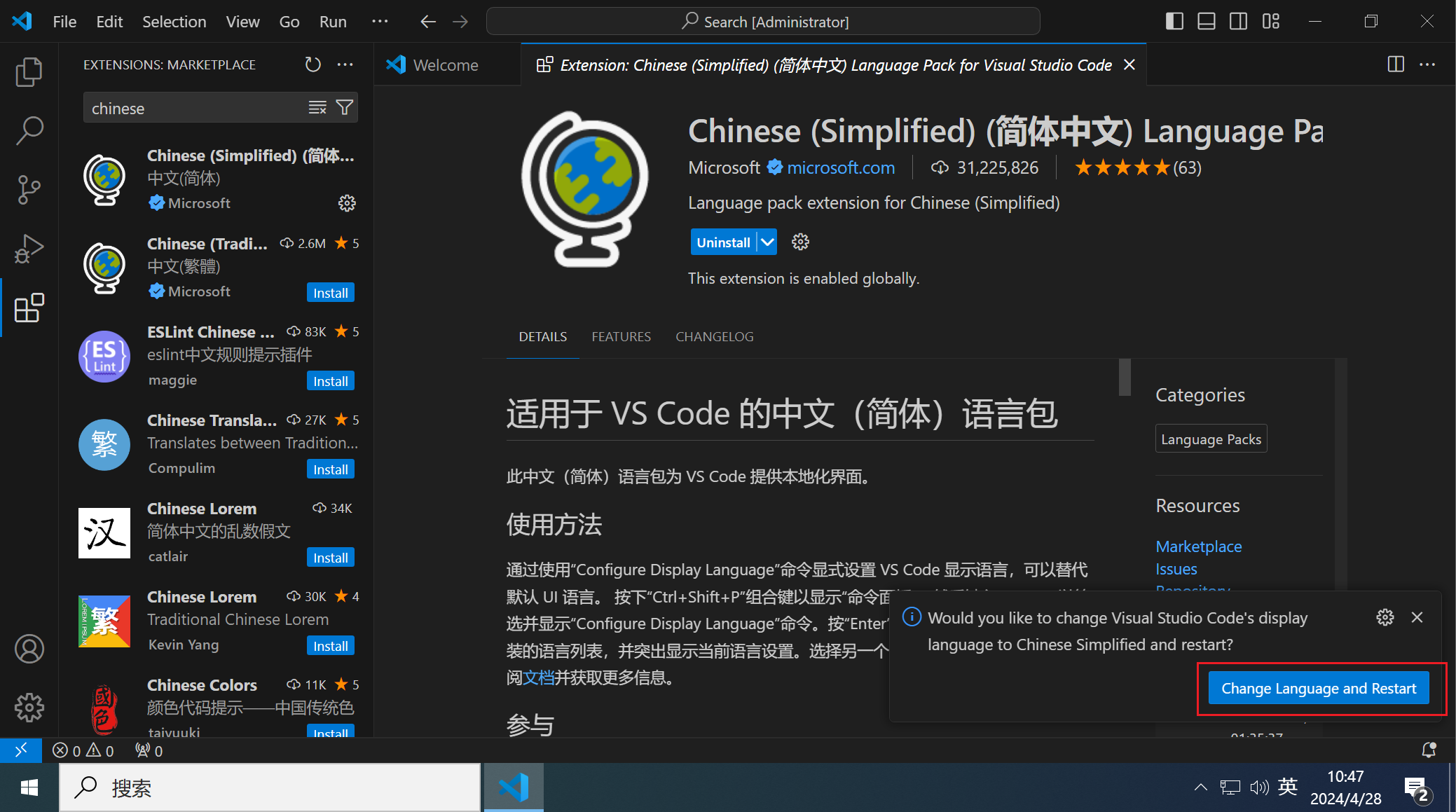
Task: Clear extensions search results icon
Action: tap(317, 108)
